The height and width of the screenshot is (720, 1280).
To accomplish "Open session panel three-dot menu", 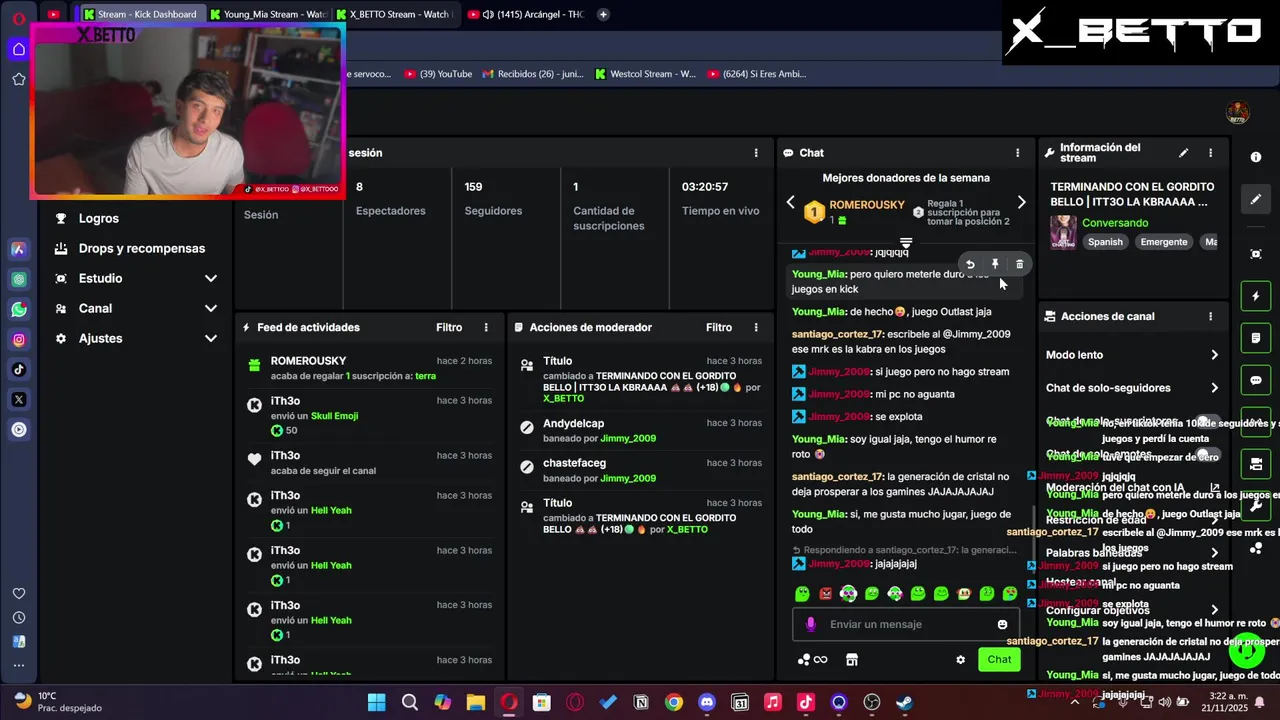I will pos(756,153).
